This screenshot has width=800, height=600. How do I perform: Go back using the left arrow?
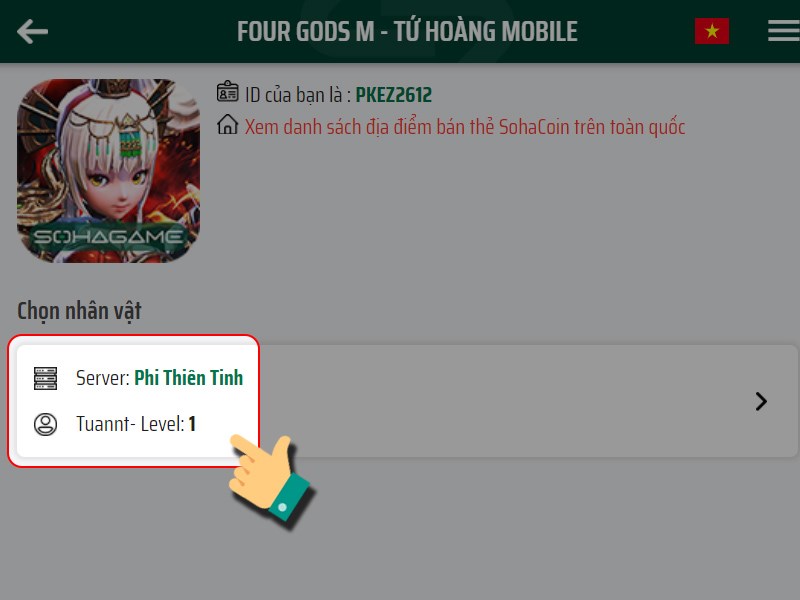click(32, 32)
